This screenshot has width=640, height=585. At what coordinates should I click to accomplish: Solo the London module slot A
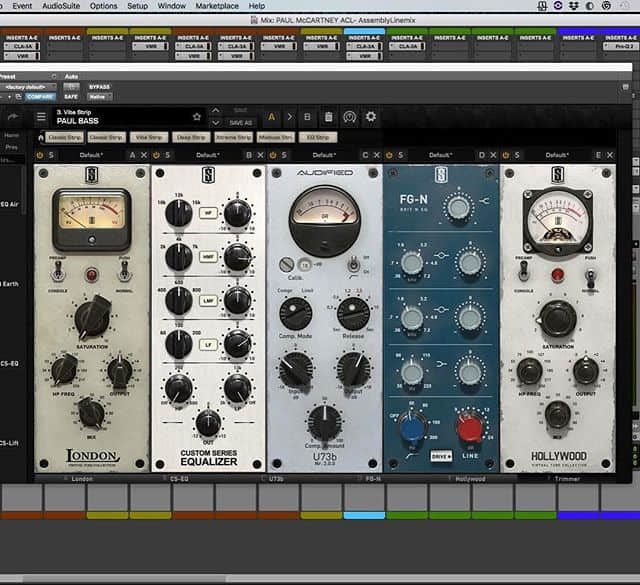(x=51, y=155)
